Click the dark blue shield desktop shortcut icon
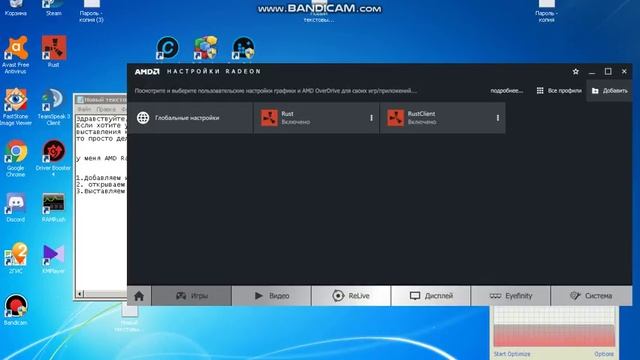The height and width of the screenshot is (360, 640). tap(243, 48)
